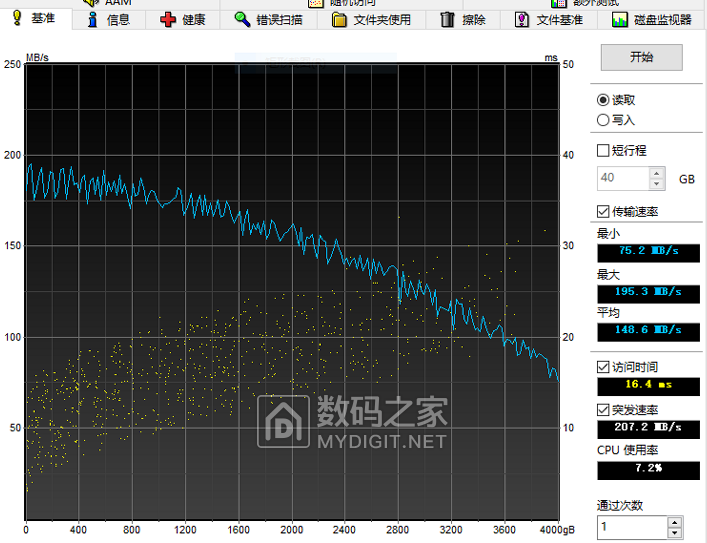The image size is (707, 543).
Task: Click the chart icon for 磁盘监视器
Action: click(620, 20)
